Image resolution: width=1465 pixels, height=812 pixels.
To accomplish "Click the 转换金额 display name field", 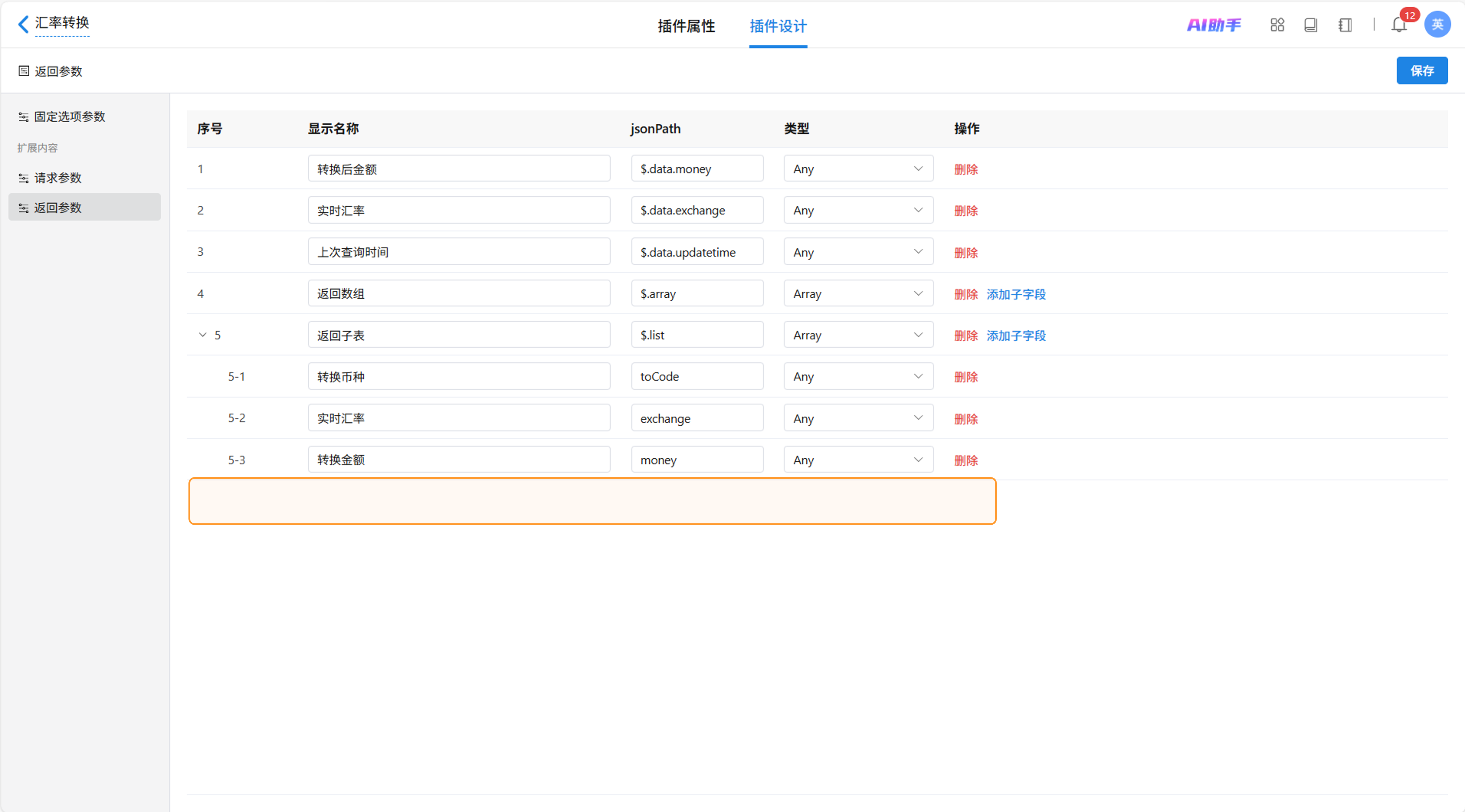I will tap(458, 459).
